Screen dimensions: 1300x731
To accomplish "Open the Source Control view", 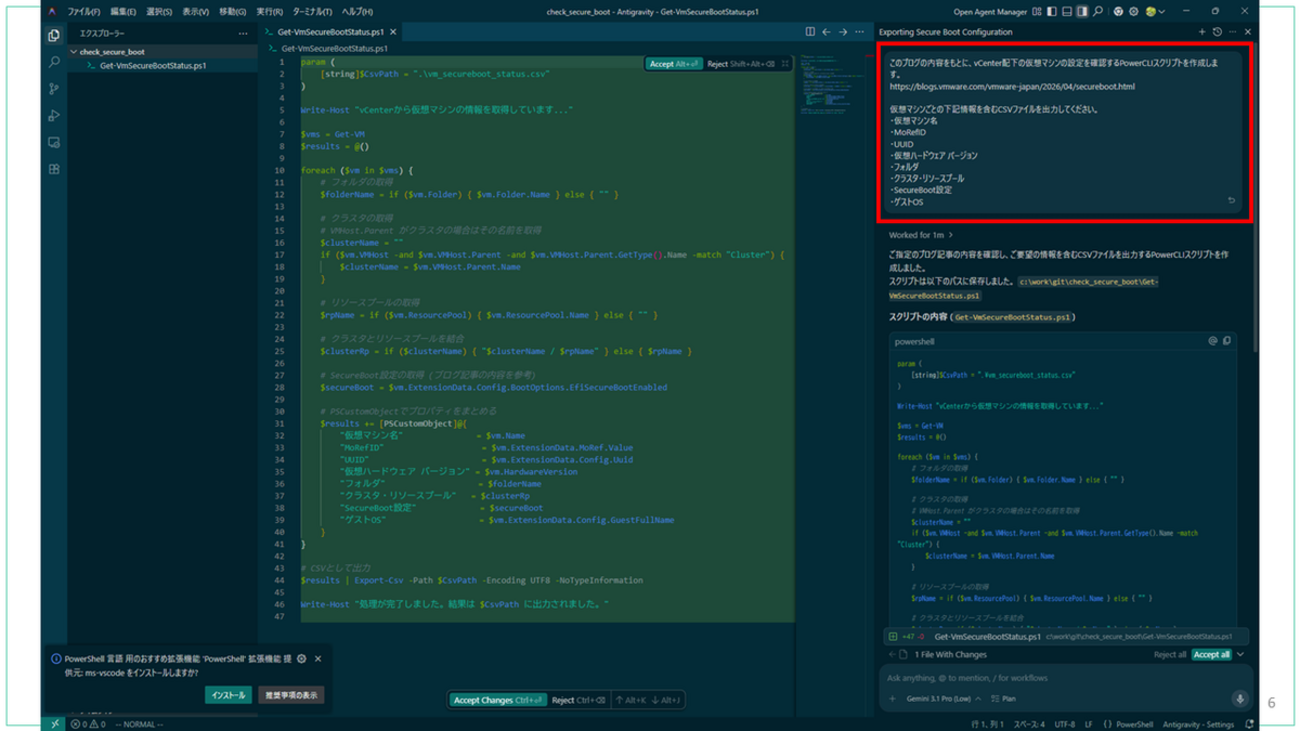I will coord(54,89).
